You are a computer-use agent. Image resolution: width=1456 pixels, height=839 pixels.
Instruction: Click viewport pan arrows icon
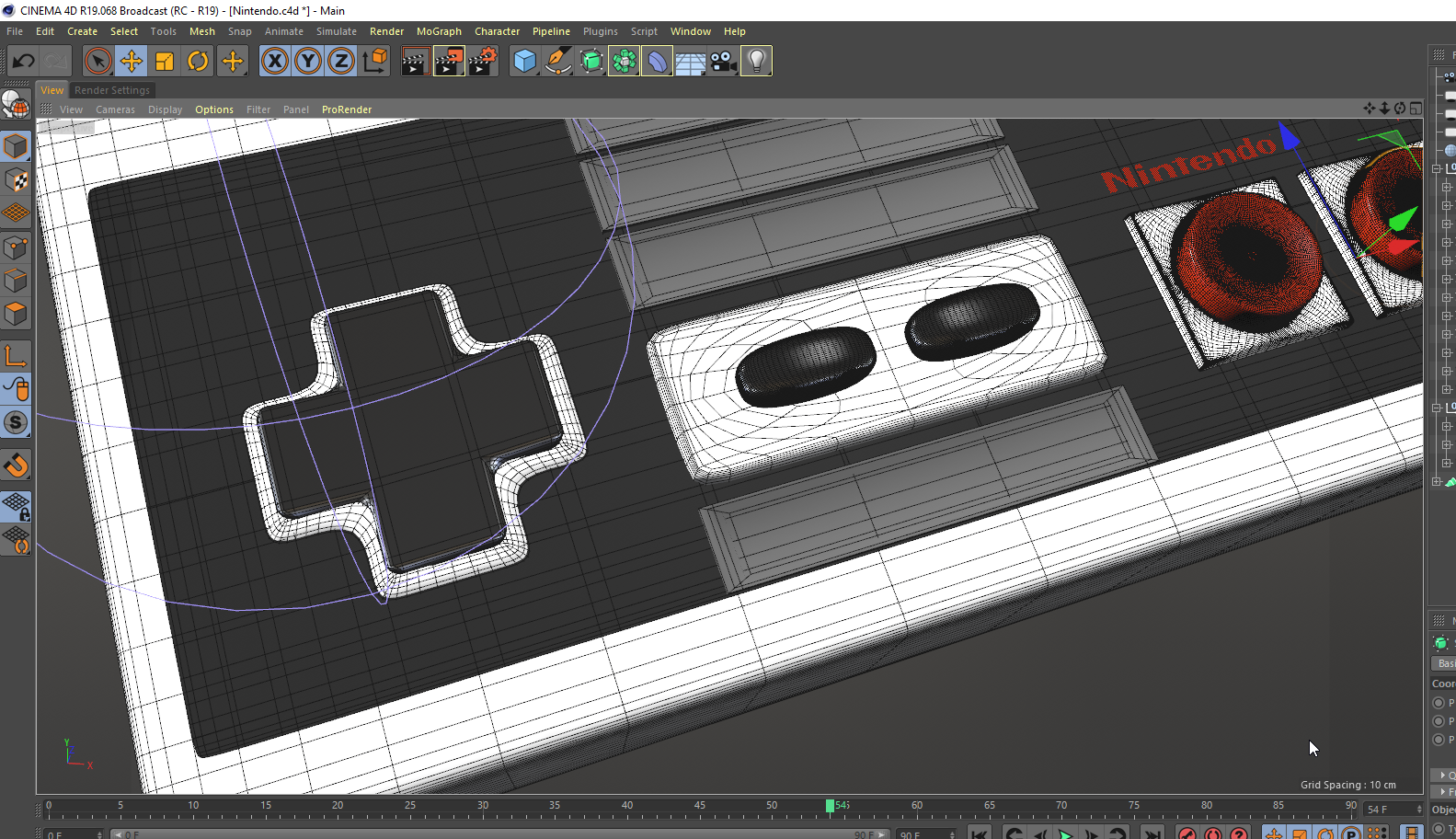(x=1369, y=109)
